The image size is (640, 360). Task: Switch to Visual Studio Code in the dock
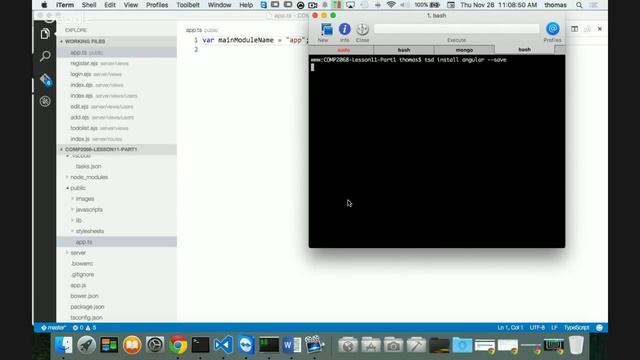tap(223, 345)
